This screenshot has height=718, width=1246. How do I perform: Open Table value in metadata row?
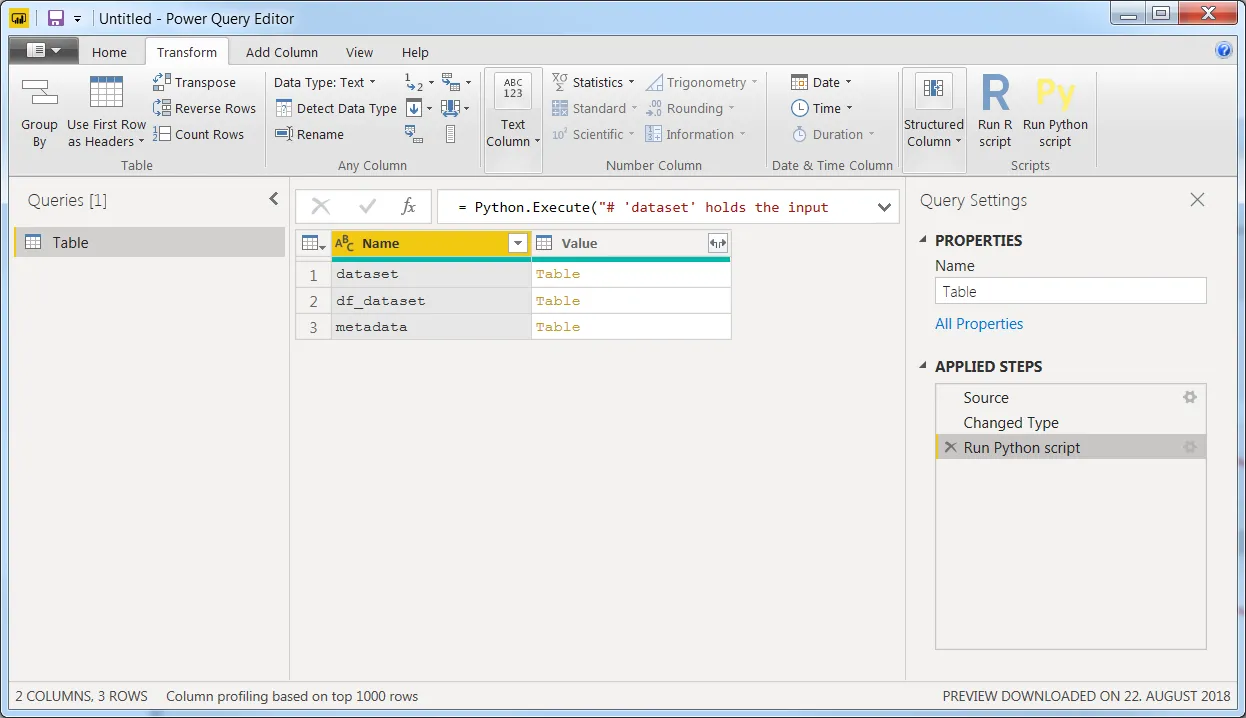click(x=558, y=326)
